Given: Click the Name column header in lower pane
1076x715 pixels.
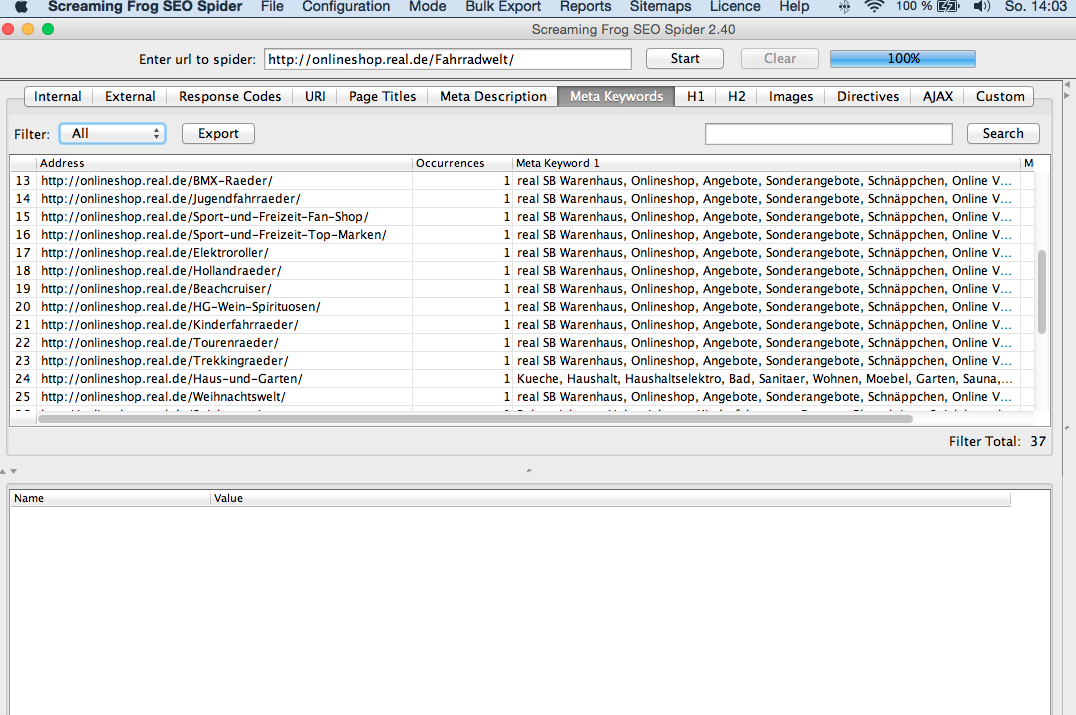Looking at the screenshot, I should coord(110,498).
